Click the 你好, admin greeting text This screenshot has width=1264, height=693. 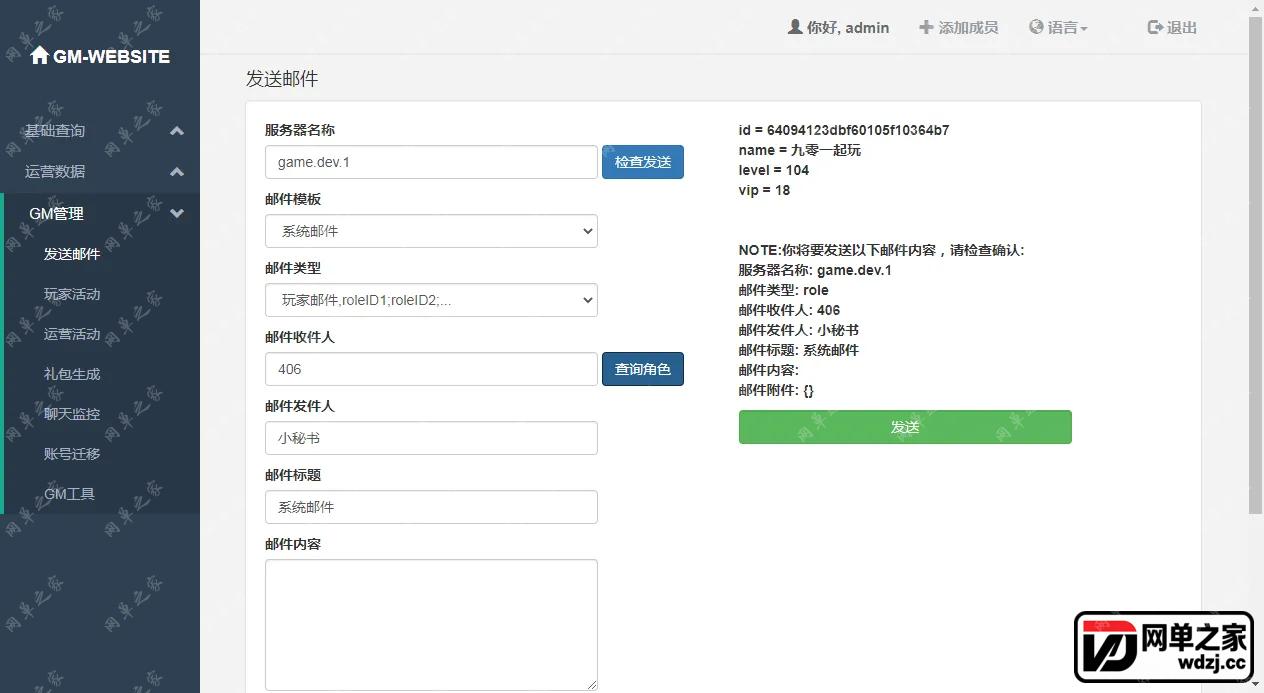click(848, 27)
